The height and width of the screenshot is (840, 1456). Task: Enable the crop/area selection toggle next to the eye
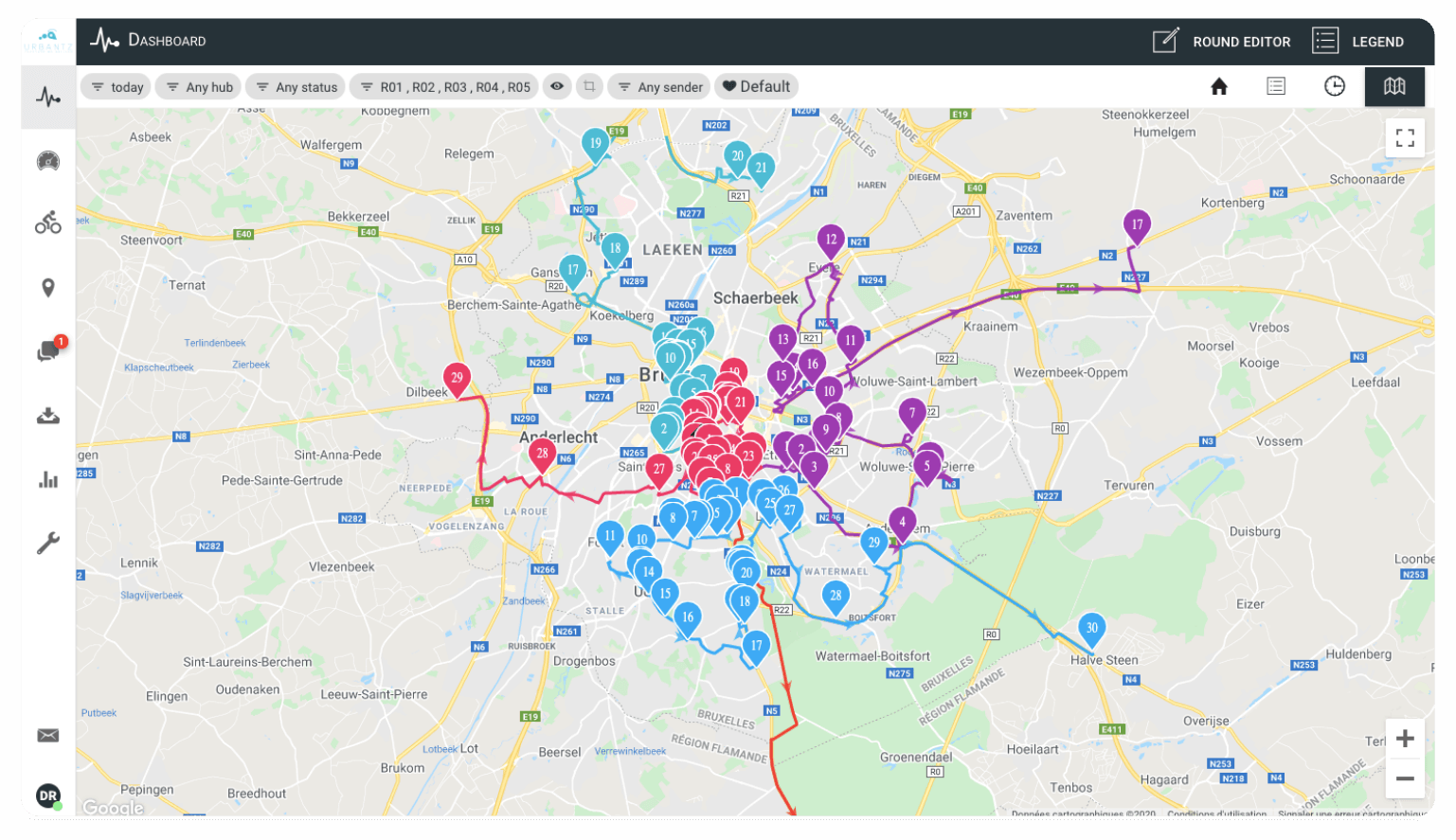tap(589, 86)
